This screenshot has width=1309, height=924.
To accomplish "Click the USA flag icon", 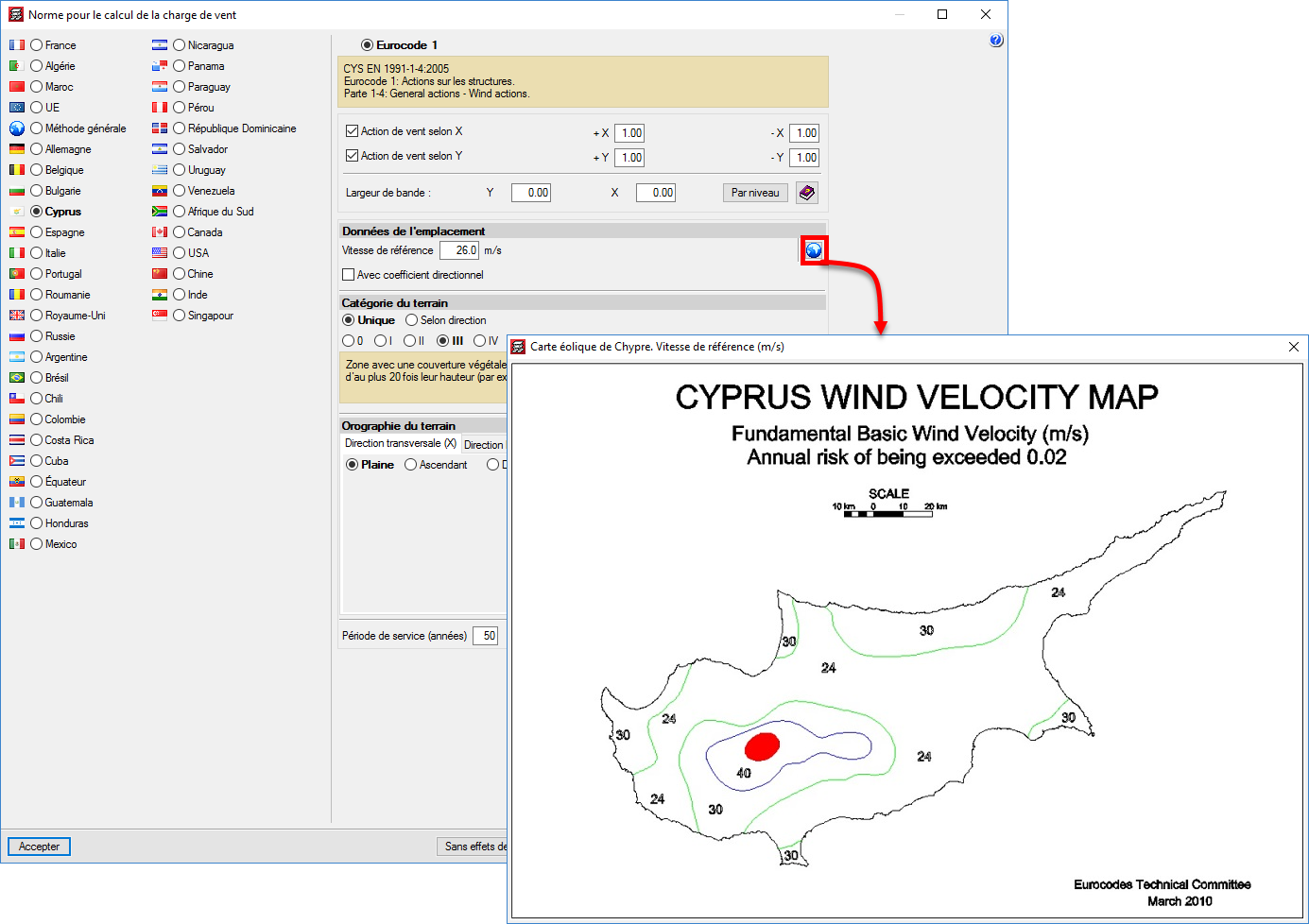I will coord(160,253).
